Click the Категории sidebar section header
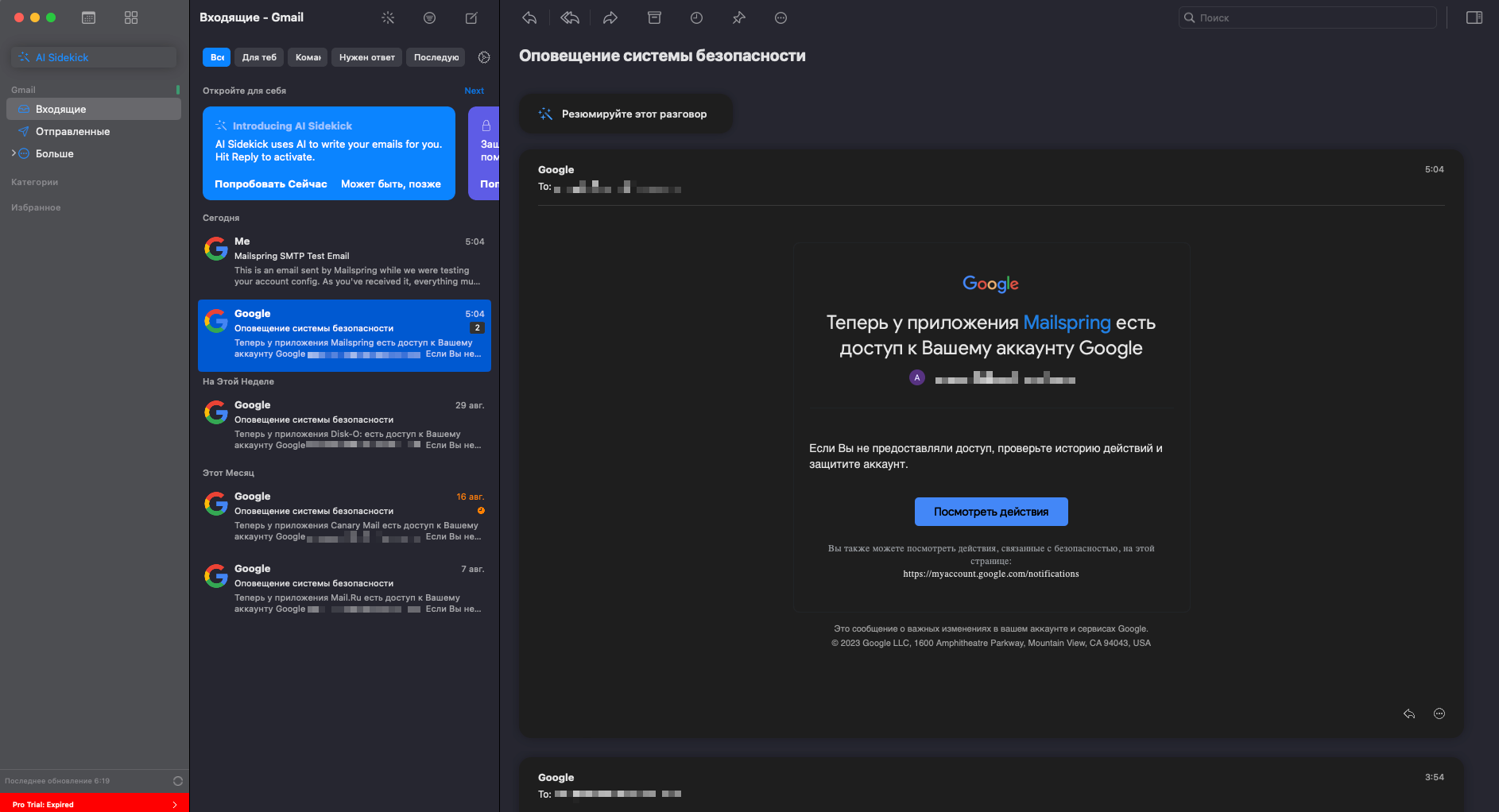The image size is (1499, 812). point(35,182)
